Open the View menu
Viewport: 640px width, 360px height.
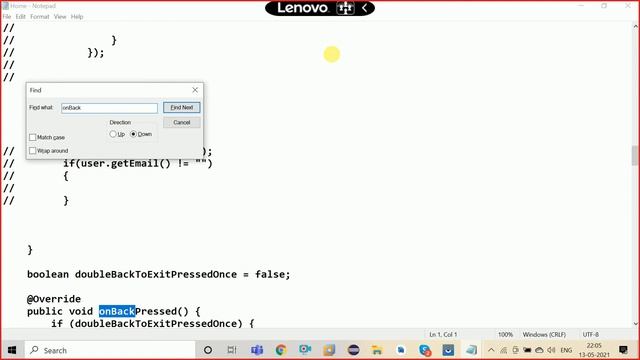(x=60, y=17)
